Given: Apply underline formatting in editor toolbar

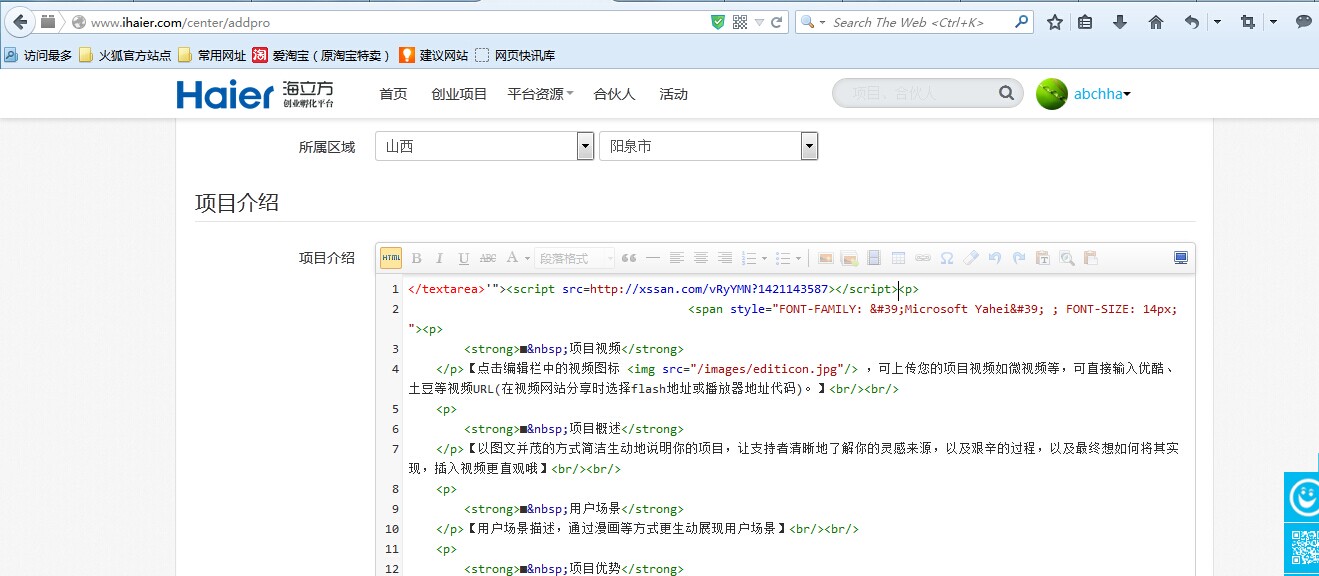Looking at the screenshot, I should (463, 258).
